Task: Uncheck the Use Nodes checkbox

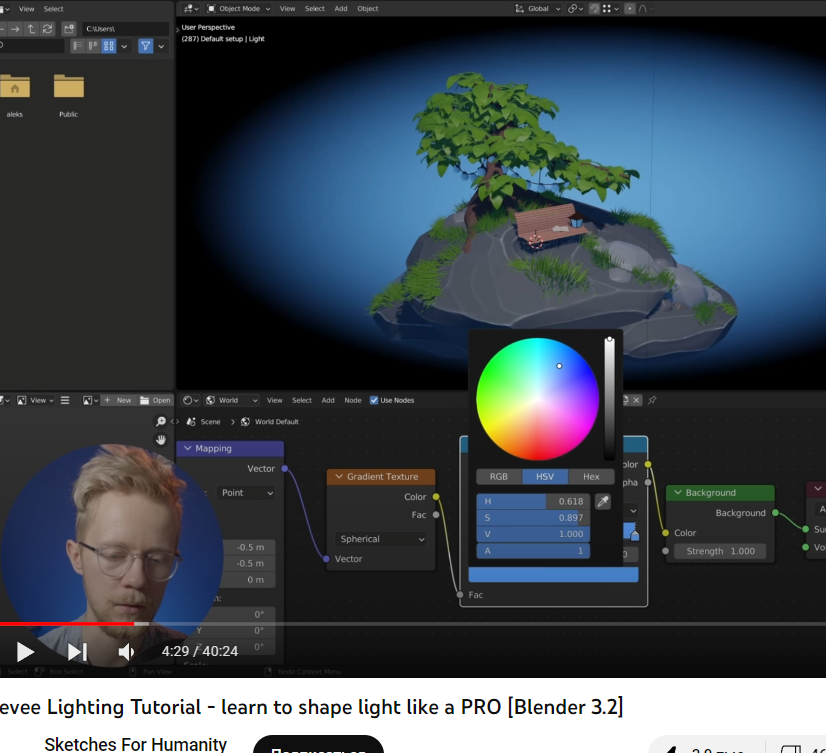Action: [x=374, y=400]
